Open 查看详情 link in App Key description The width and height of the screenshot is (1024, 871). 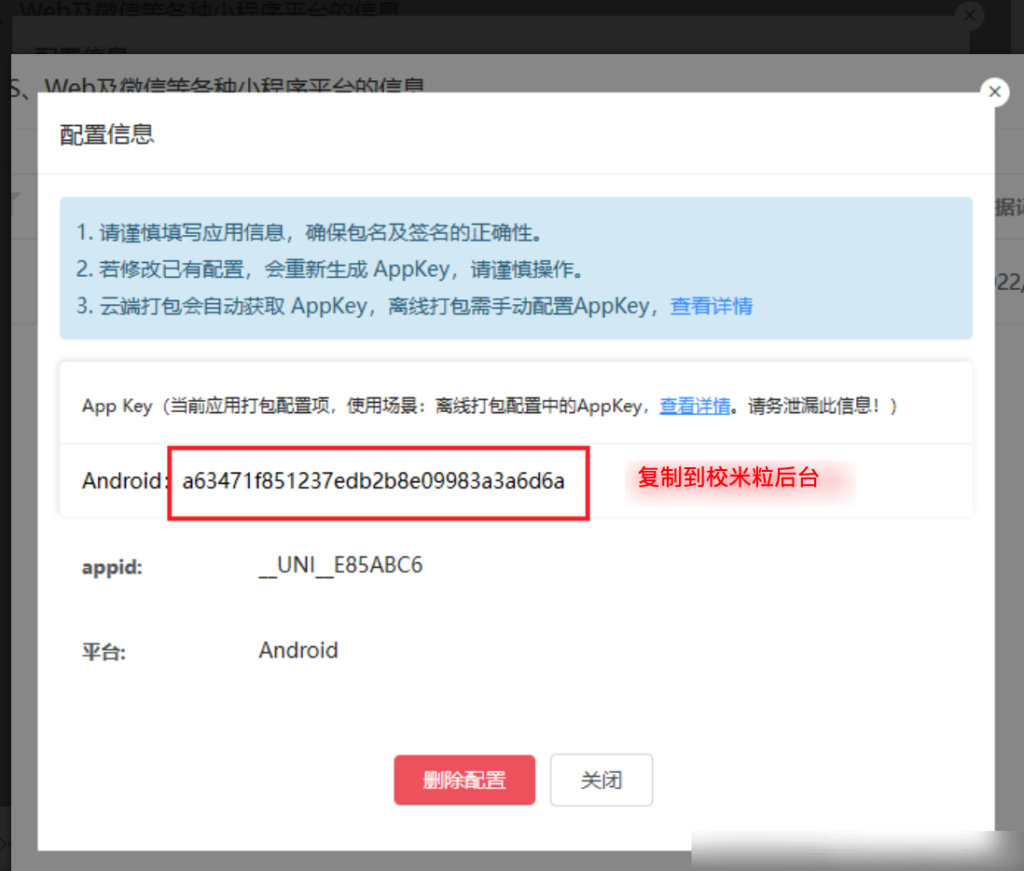694,406
